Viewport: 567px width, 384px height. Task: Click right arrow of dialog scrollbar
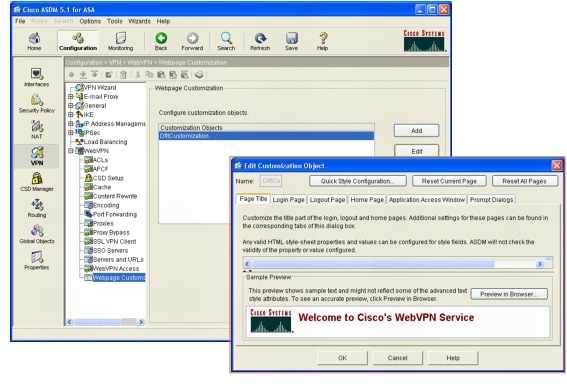(x=540, y=264)
